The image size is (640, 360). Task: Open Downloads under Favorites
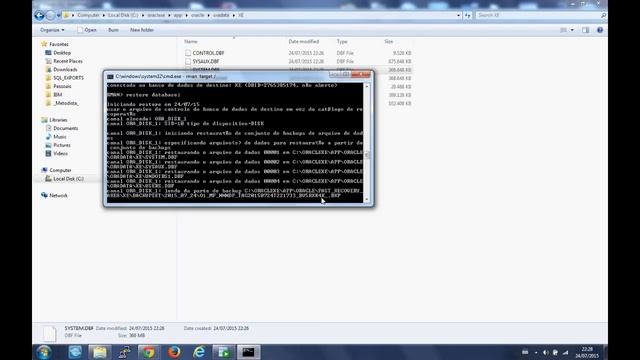tap(65, 69)
